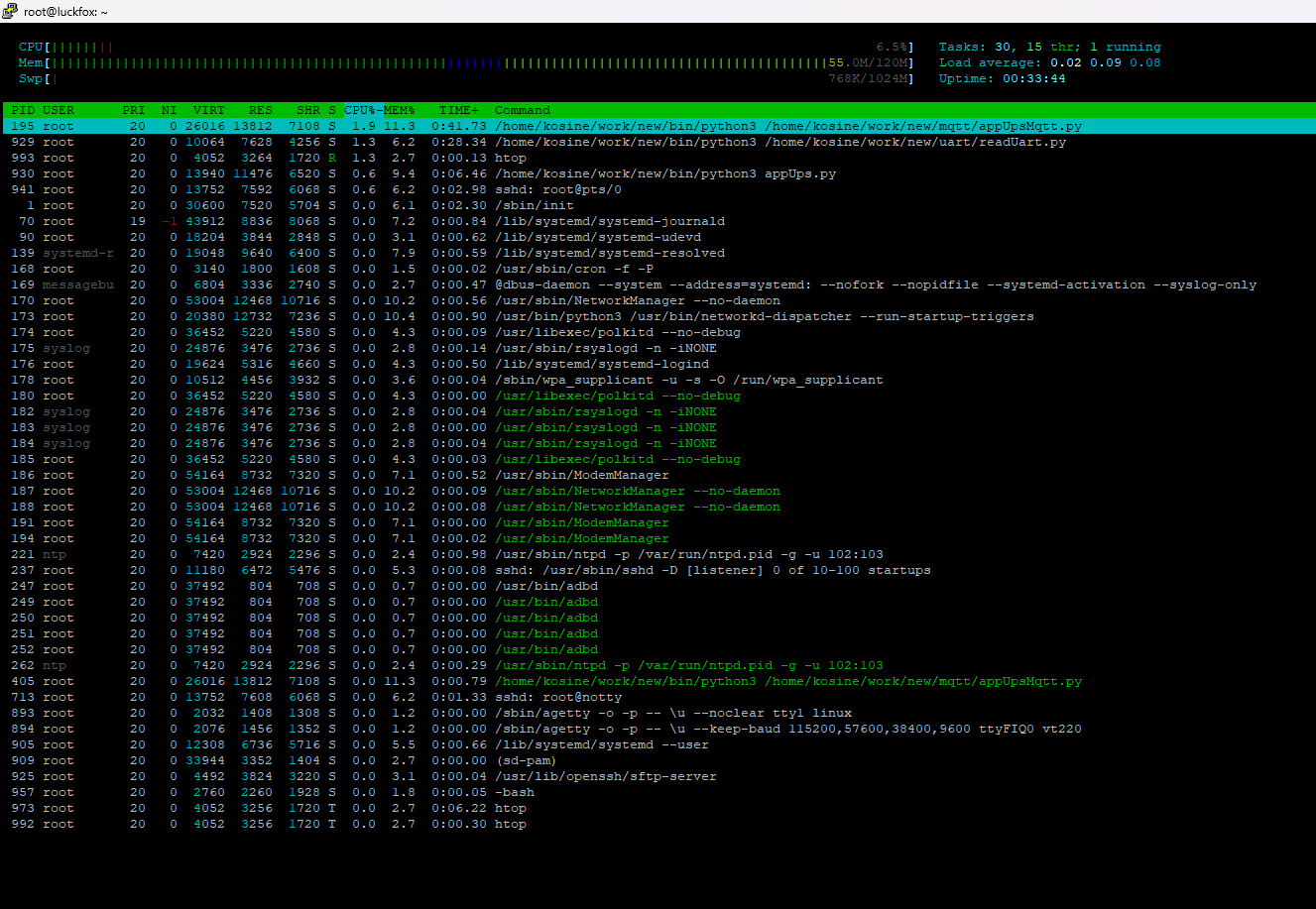1316x909 pixels.
Task: Select the agetty ttyFIQ0 vt220 process
Action: (658, 729)
